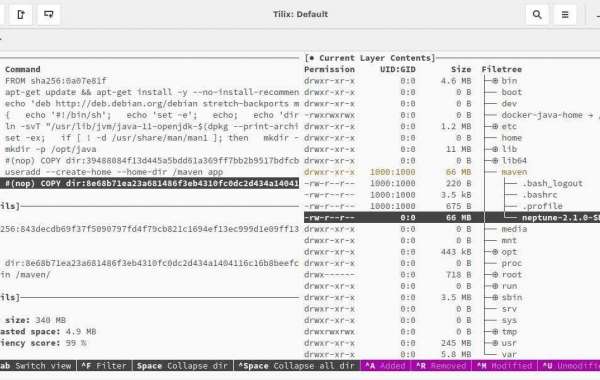
Task: Click ^Space Collapse all dir shortcut
Action: 296,366
